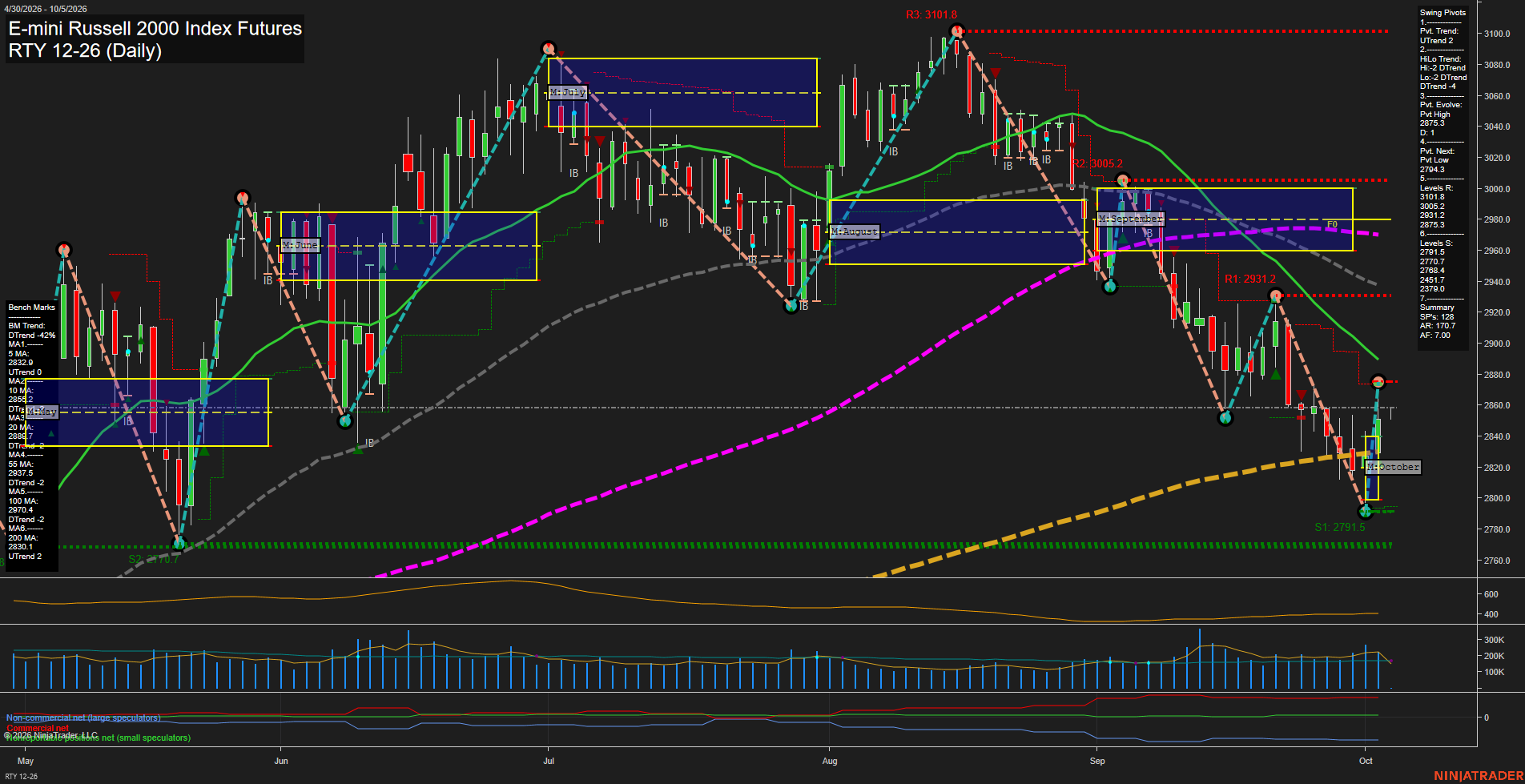Click the M-October monthly range label
The width and height of the screenshot is (1525, 784).
[x=1393, y=467]
